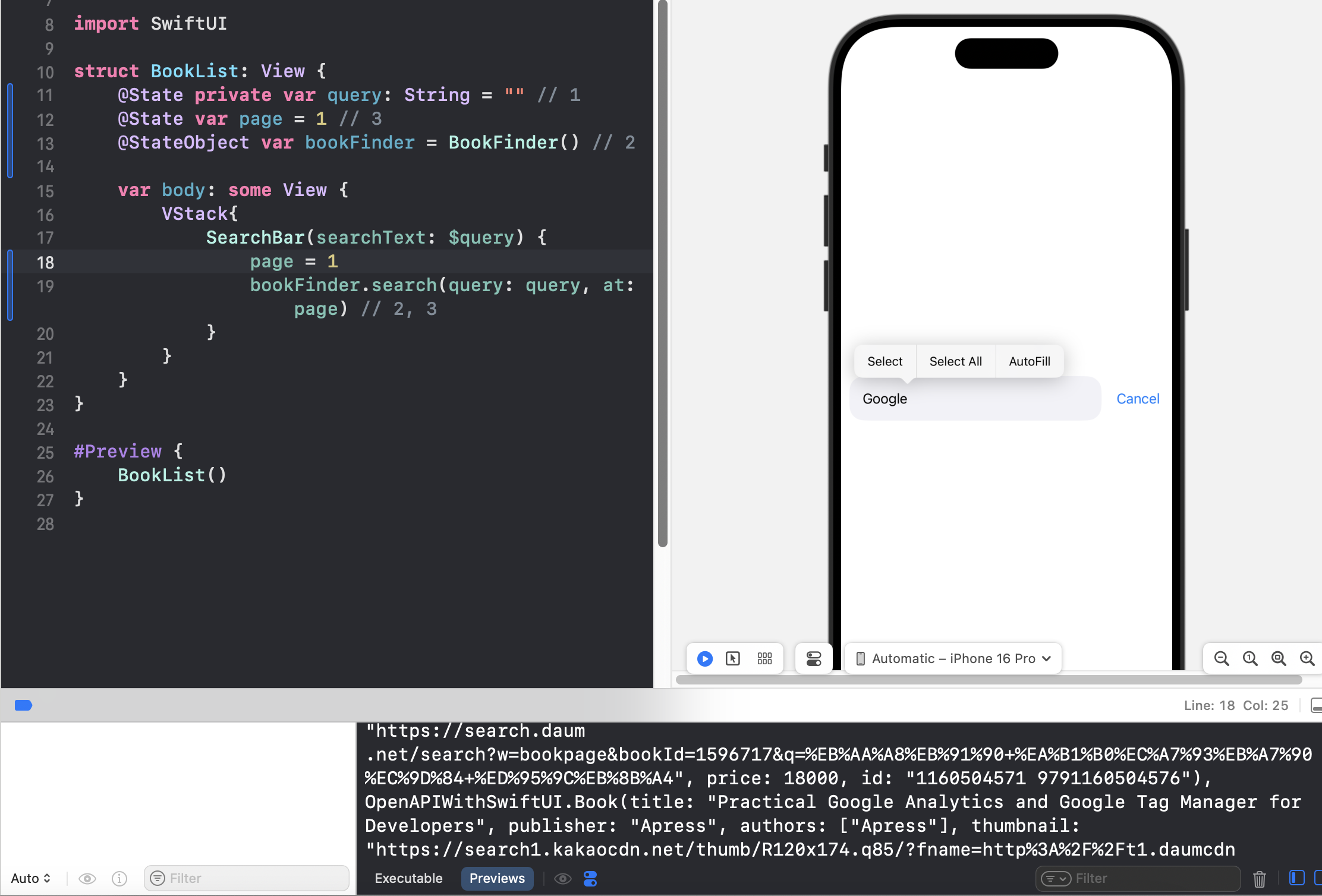Clear console with the trash icon
The height and width of the screenshot is (896, 1322).
coord(1259,878)
